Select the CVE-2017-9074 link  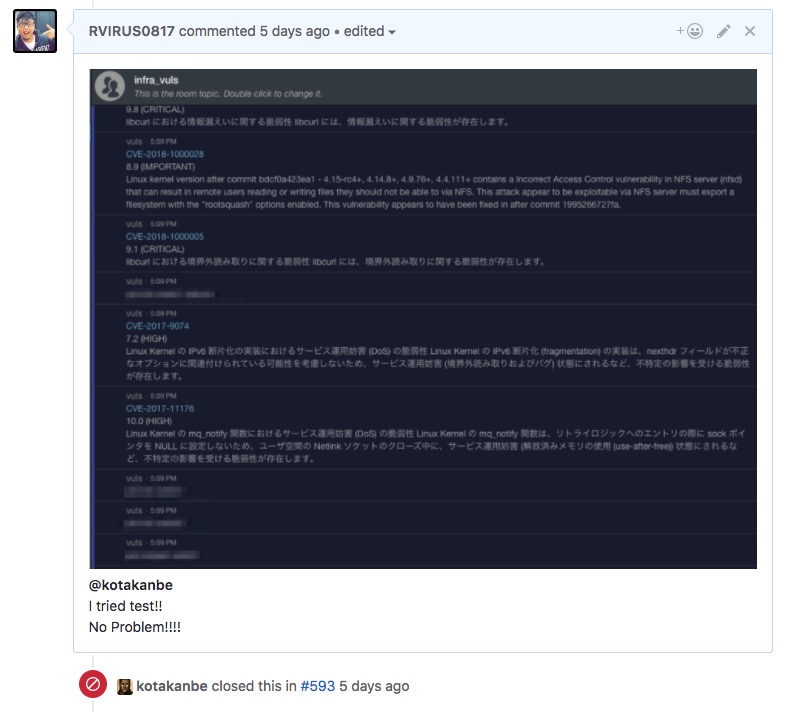(157, 326)
